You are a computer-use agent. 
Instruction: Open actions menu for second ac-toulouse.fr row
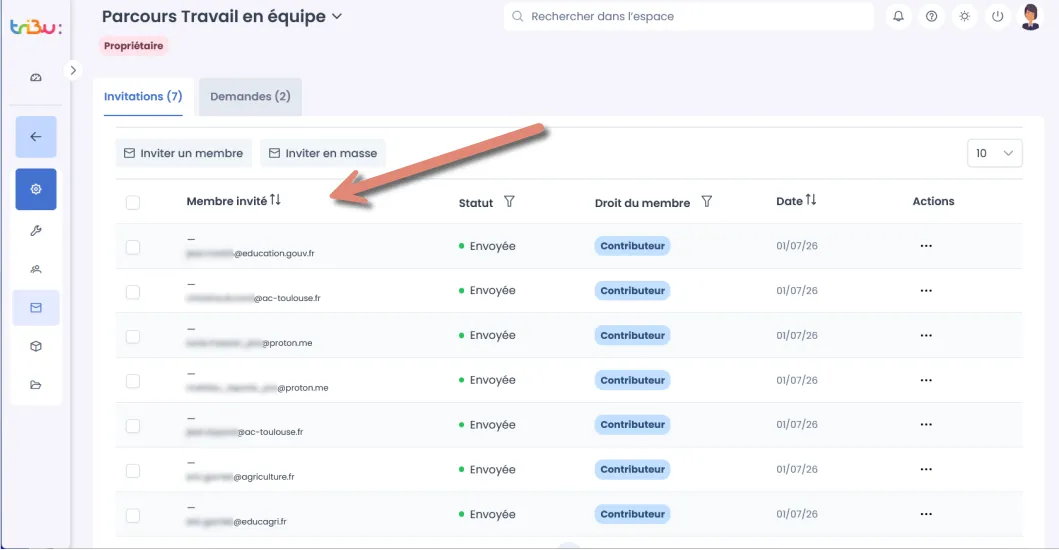(x=926, y=424)
